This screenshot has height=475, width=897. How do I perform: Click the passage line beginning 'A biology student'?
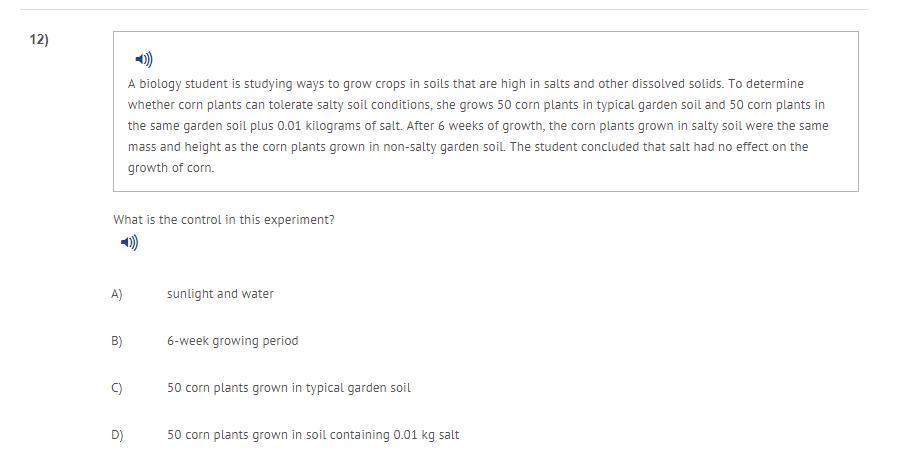coord(465,84)
